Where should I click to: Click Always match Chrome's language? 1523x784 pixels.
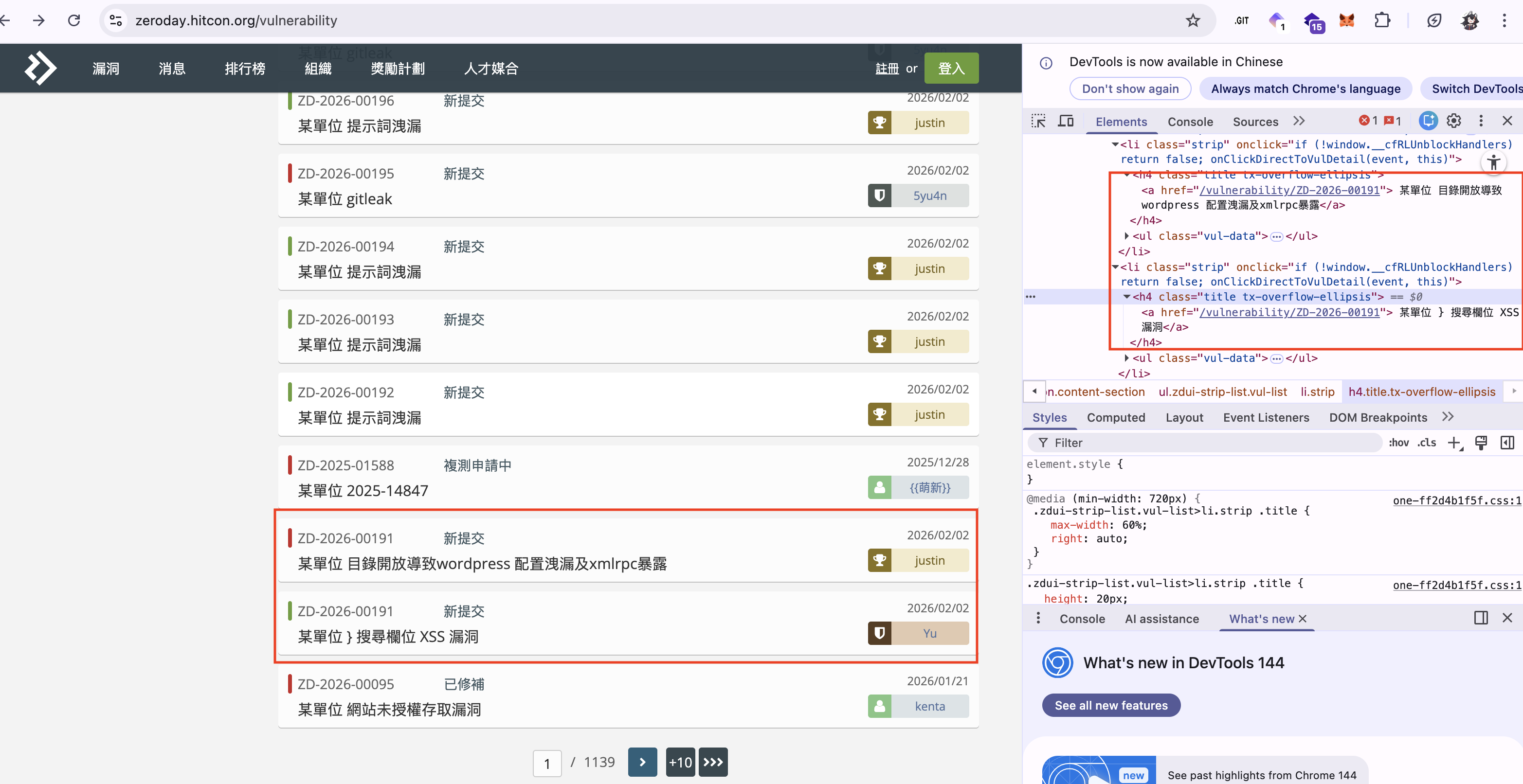(1305, 89)
